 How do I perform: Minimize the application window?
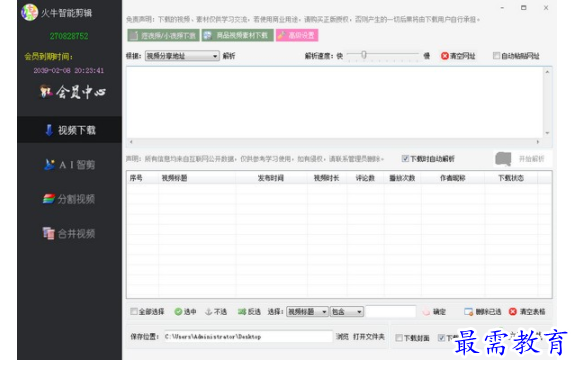(502, 8)
